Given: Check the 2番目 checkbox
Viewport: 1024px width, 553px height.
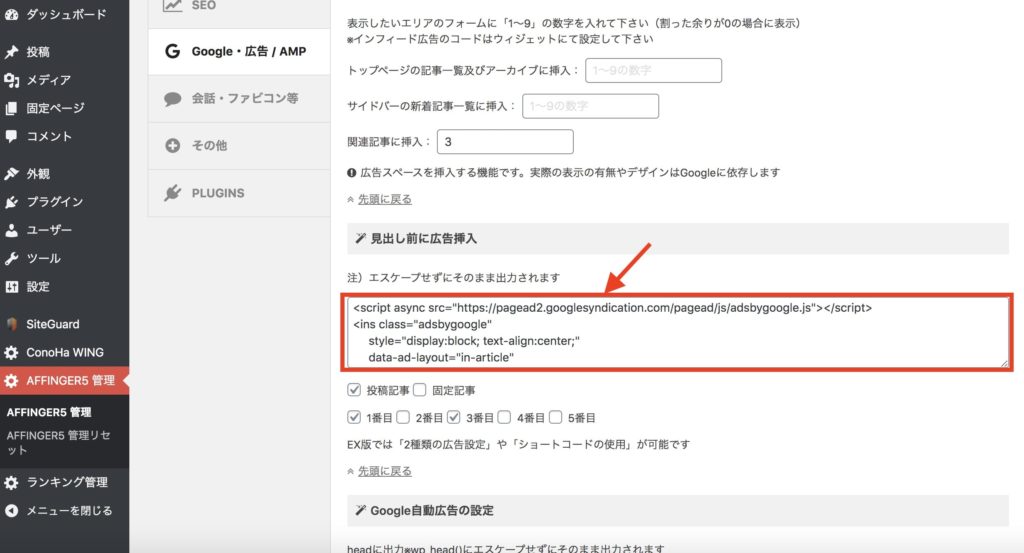Looking at the screenshot, I should click(x=404, y=417).
